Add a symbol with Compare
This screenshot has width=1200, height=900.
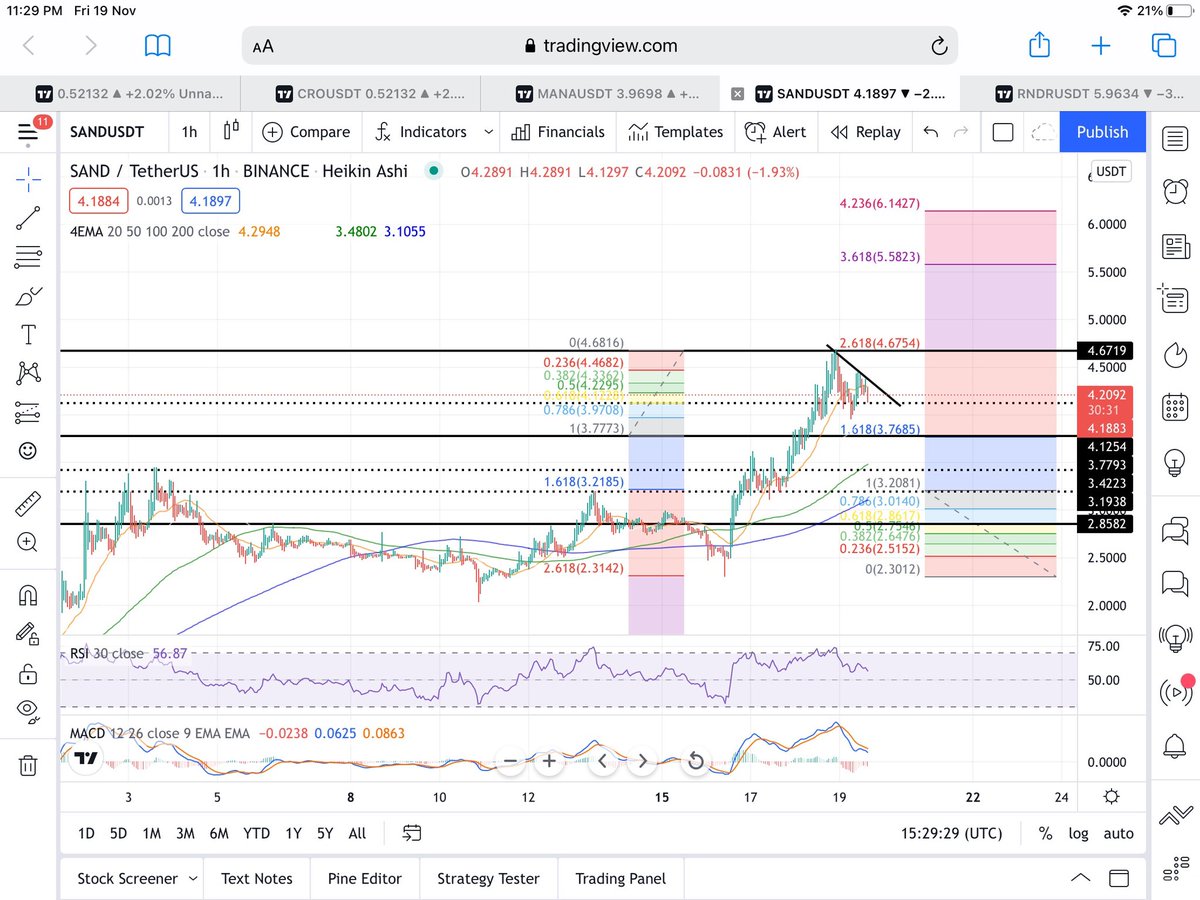click(x=306, y=132)
